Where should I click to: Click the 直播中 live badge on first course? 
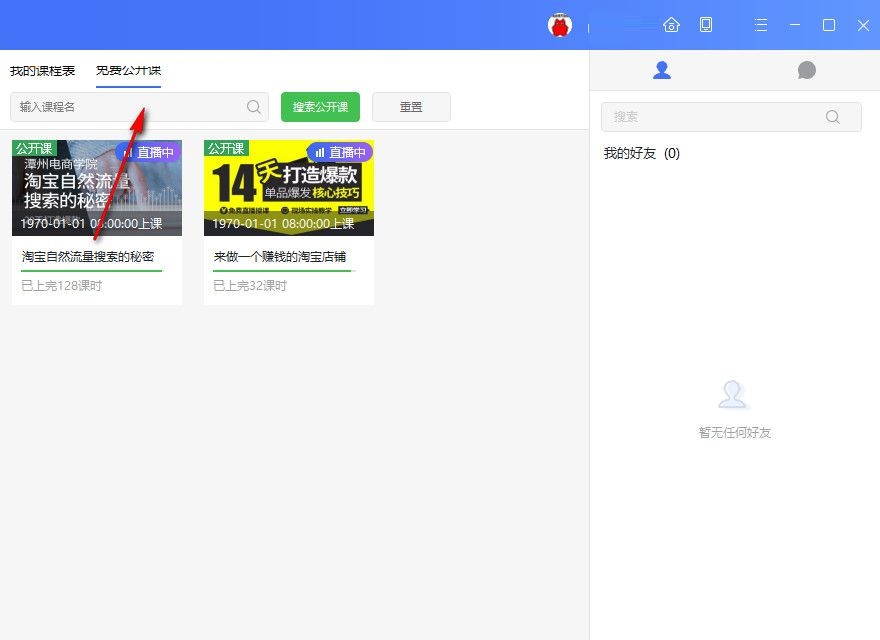point(147,152)
